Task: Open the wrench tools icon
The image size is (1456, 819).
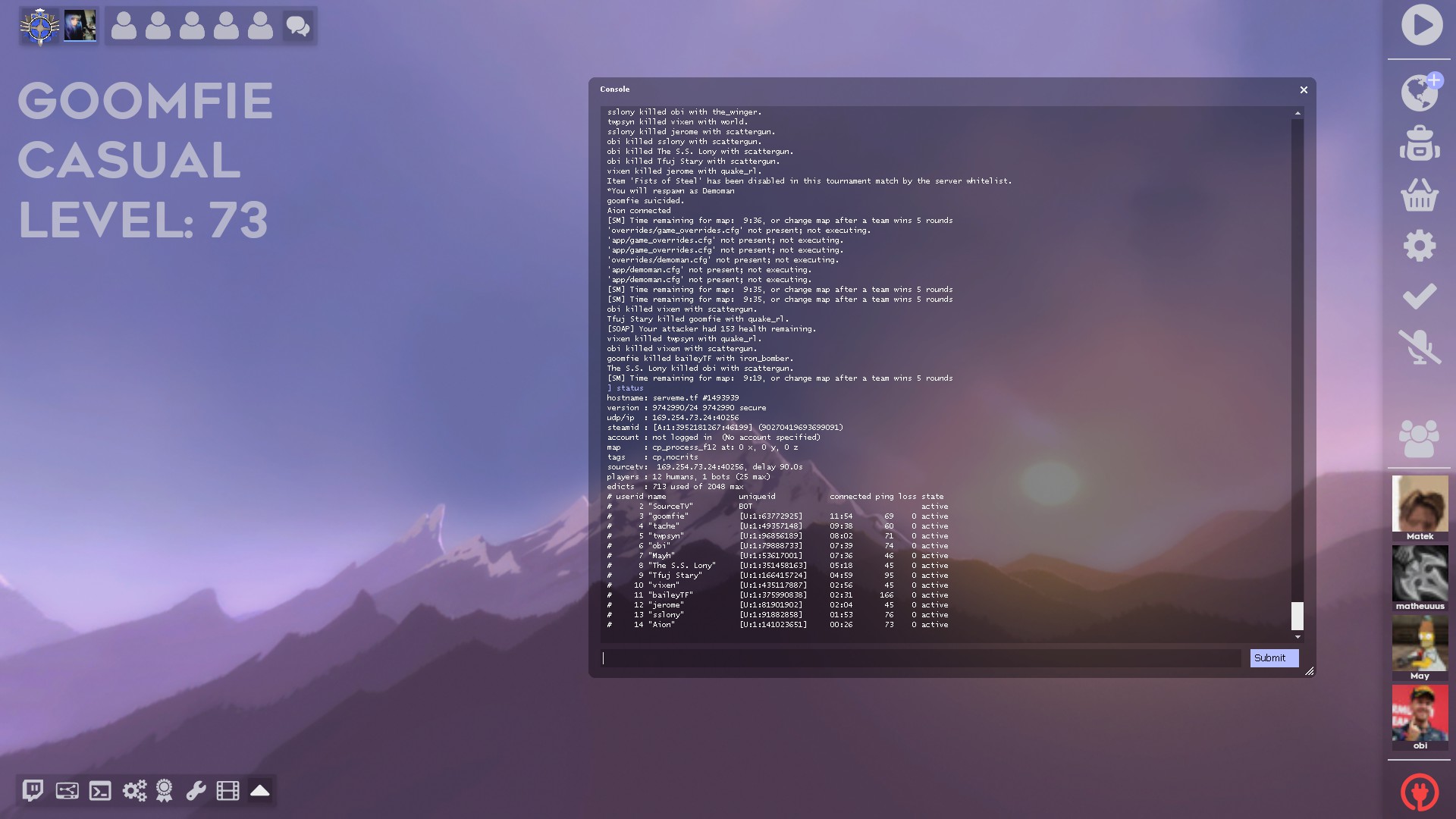Action: [x=196, y=791]
